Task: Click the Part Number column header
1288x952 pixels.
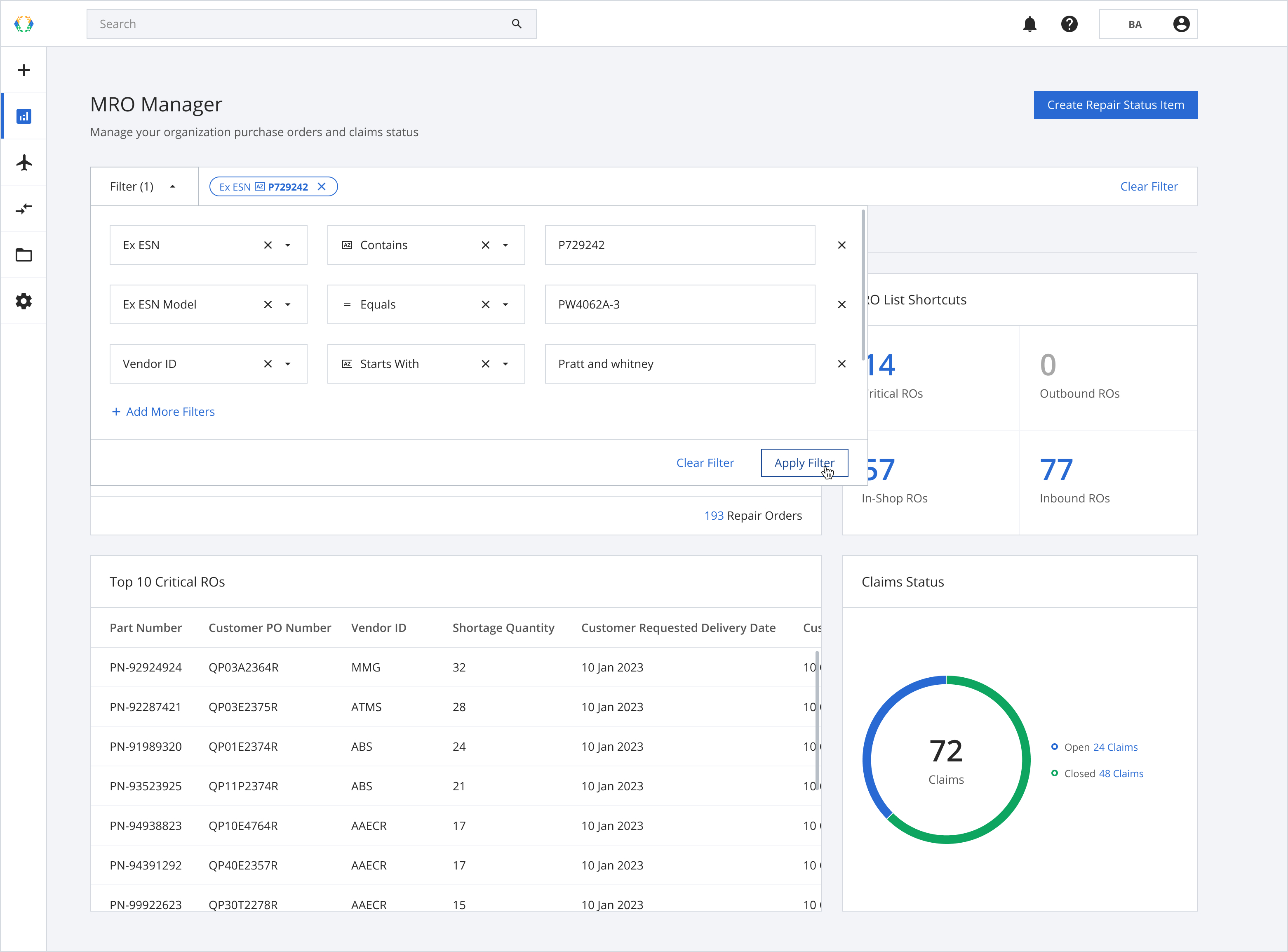Action: (146, 627)
